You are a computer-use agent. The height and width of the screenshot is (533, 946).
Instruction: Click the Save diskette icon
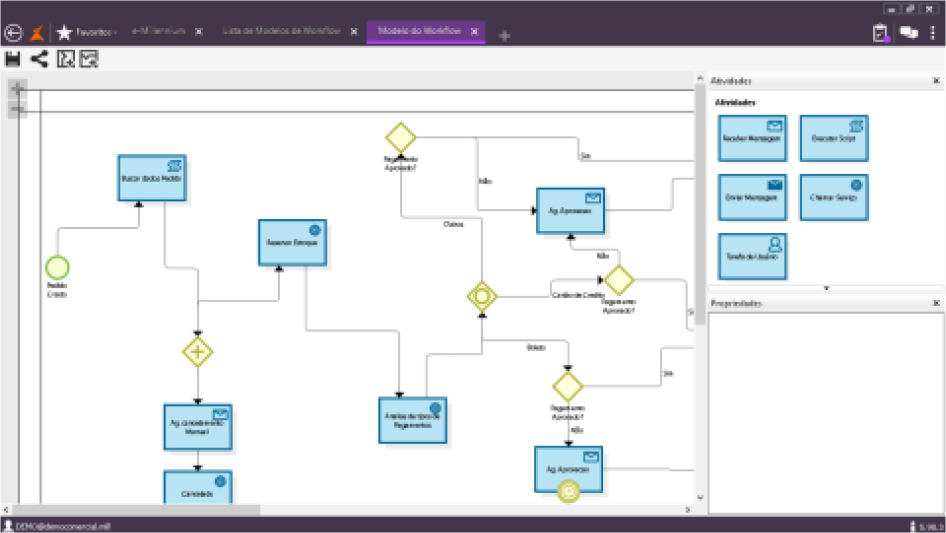coord(13,59)
